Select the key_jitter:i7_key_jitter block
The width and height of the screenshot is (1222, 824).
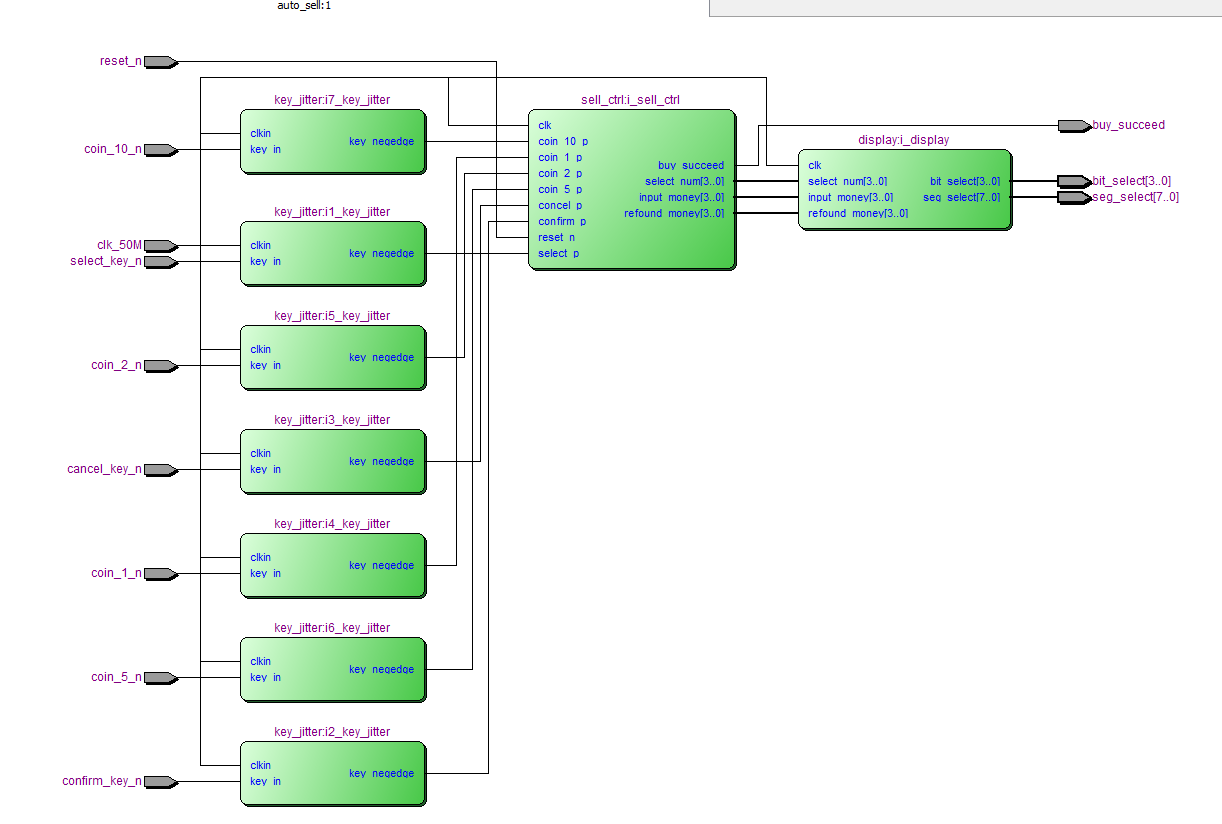click(x=333, y=142)
